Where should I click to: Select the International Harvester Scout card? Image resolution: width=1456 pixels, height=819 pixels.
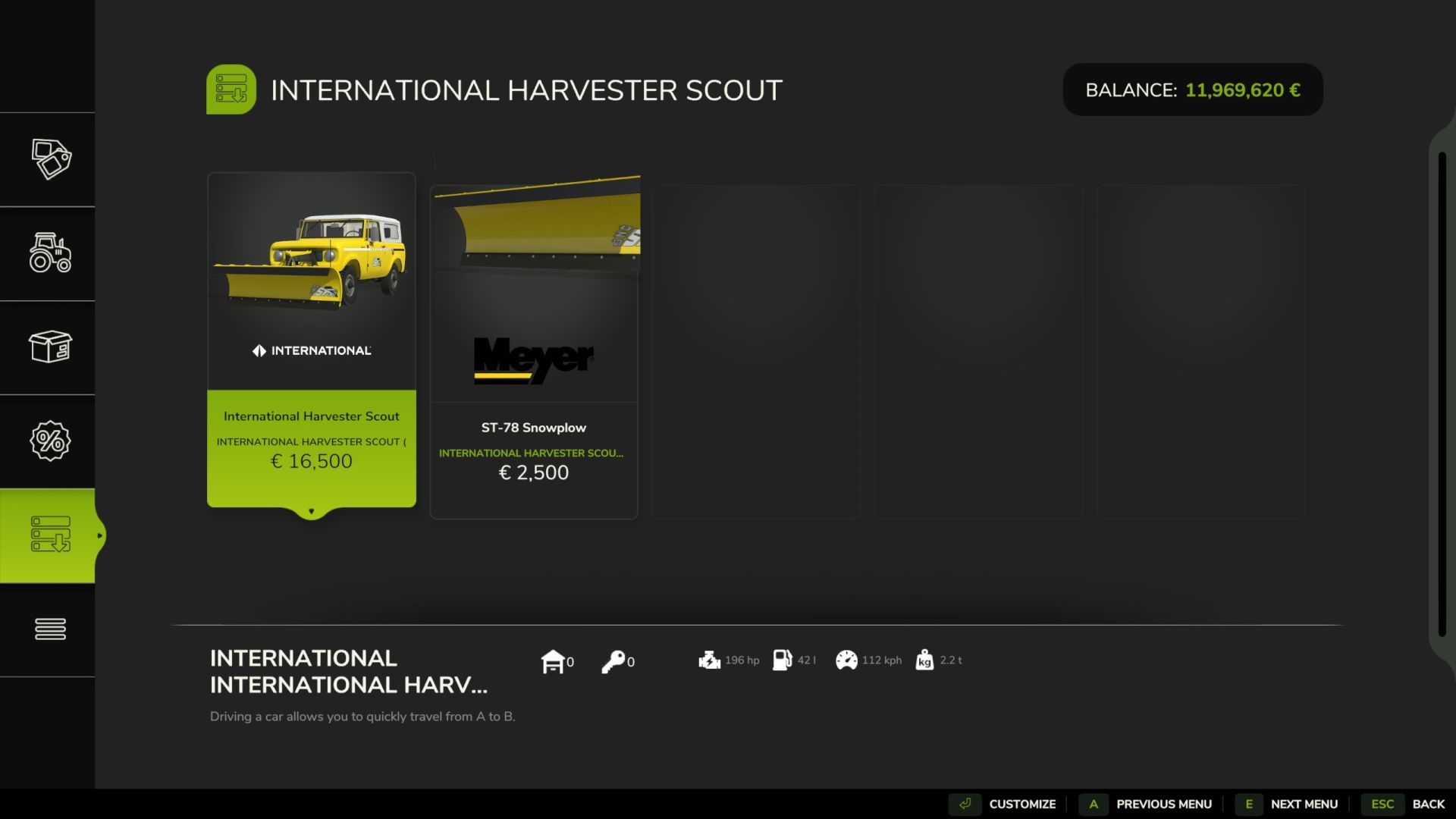[311, 341]
